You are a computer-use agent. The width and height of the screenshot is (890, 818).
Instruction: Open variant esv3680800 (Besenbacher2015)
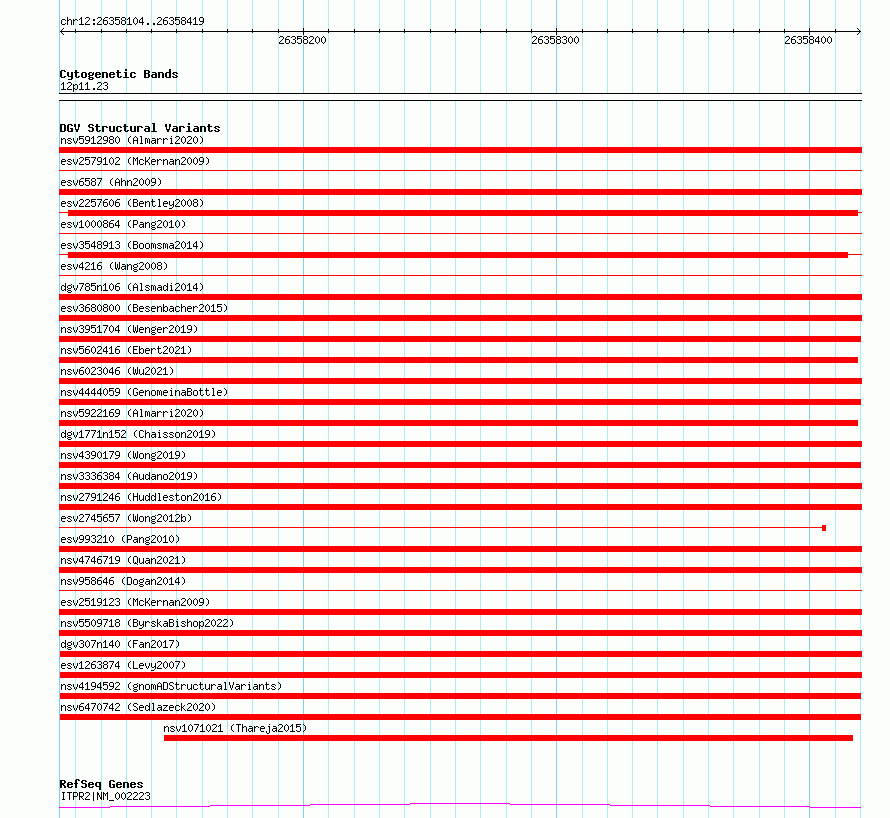(x=144, y=308)
